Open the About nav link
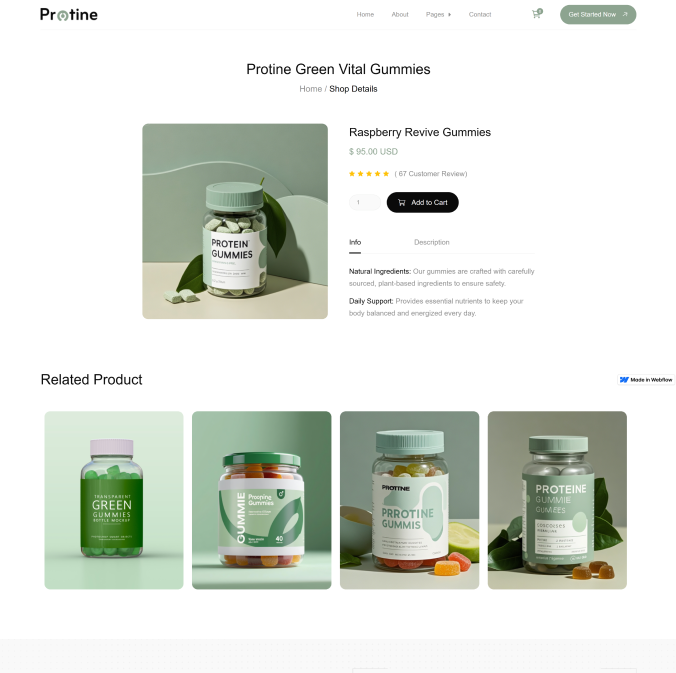This screenshot has width=676, height=673. (x=400, y=14)
